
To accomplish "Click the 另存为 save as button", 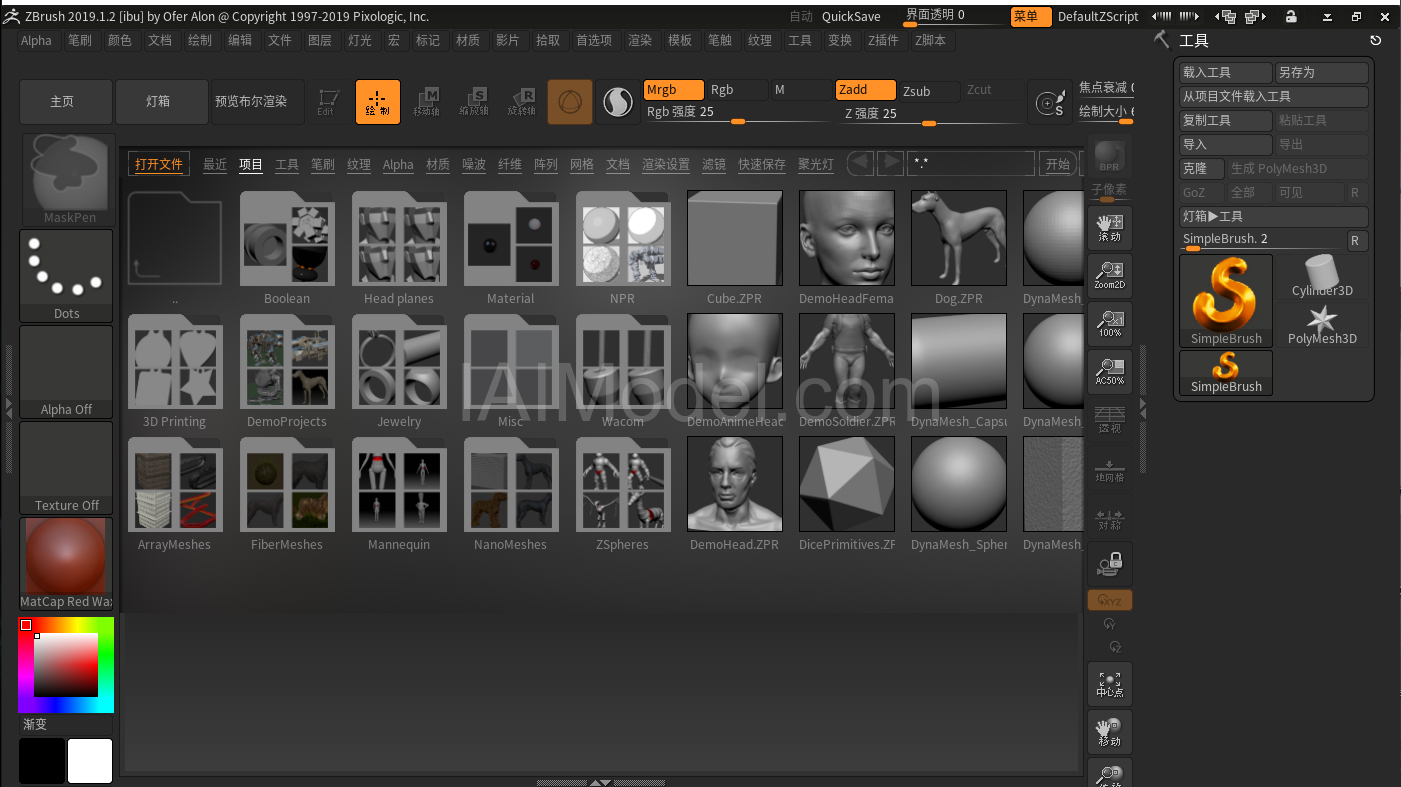I will pos(1322,73).
